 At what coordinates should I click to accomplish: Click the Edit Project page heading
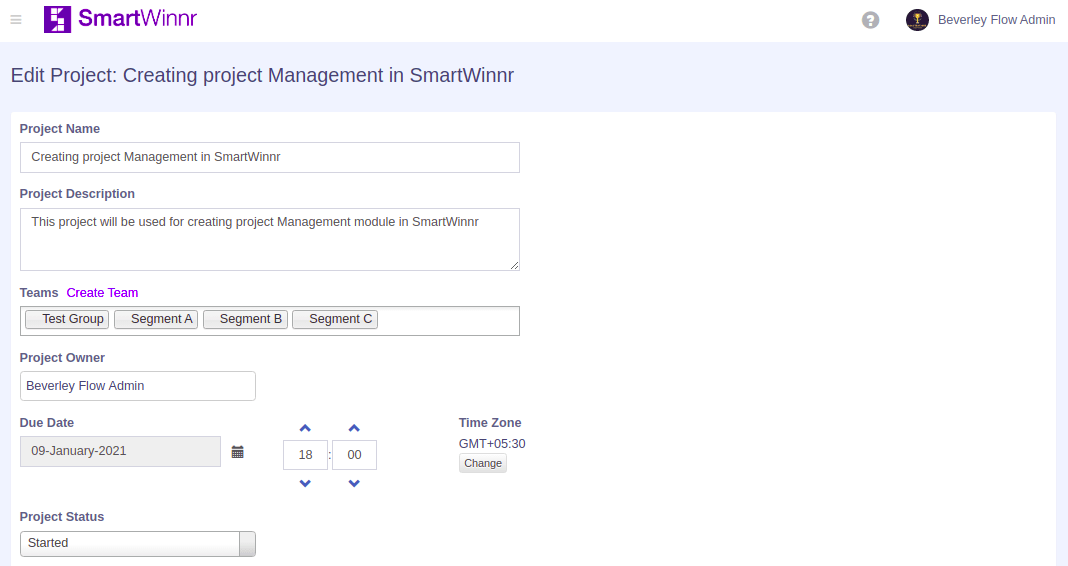(x=262, y=75)
